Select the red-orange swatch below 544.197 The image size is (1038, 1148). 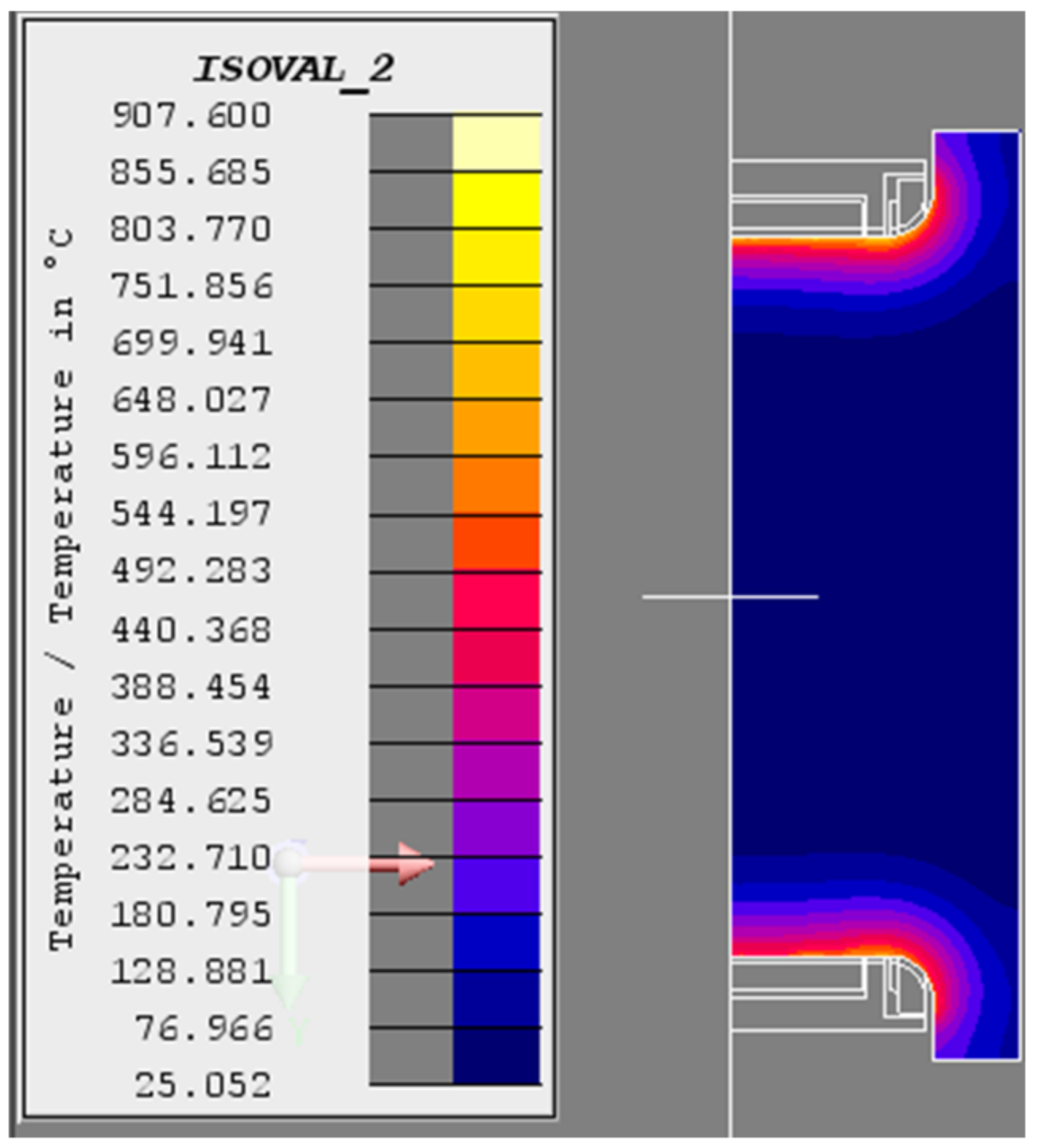[x=496, y=543]
